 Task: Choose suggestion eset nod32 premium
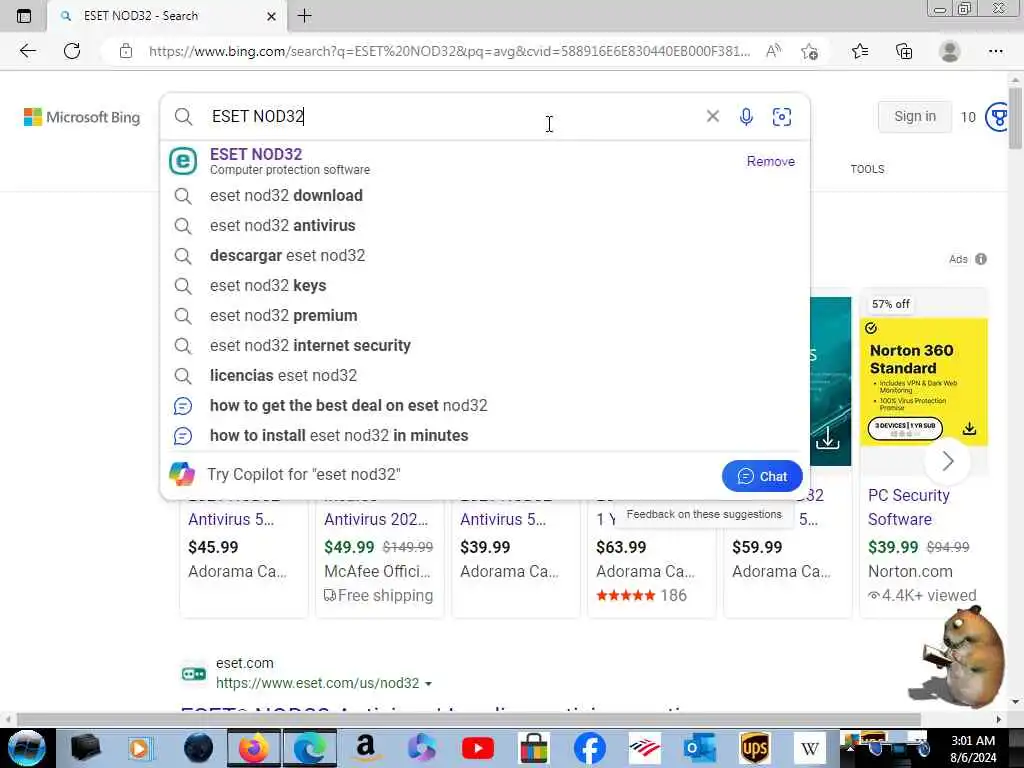pyautogui.click(x=483, y=315)
